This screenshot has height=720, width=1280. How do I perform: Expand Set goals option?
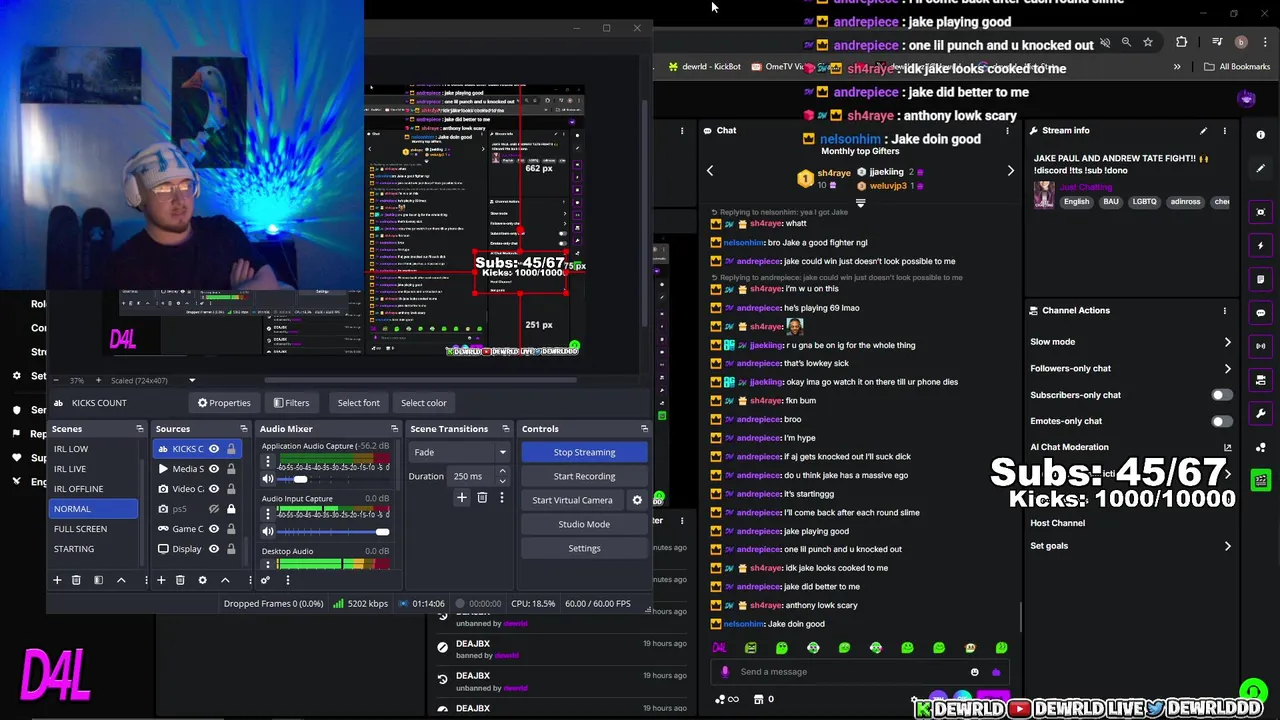(x=1227, y=546)
